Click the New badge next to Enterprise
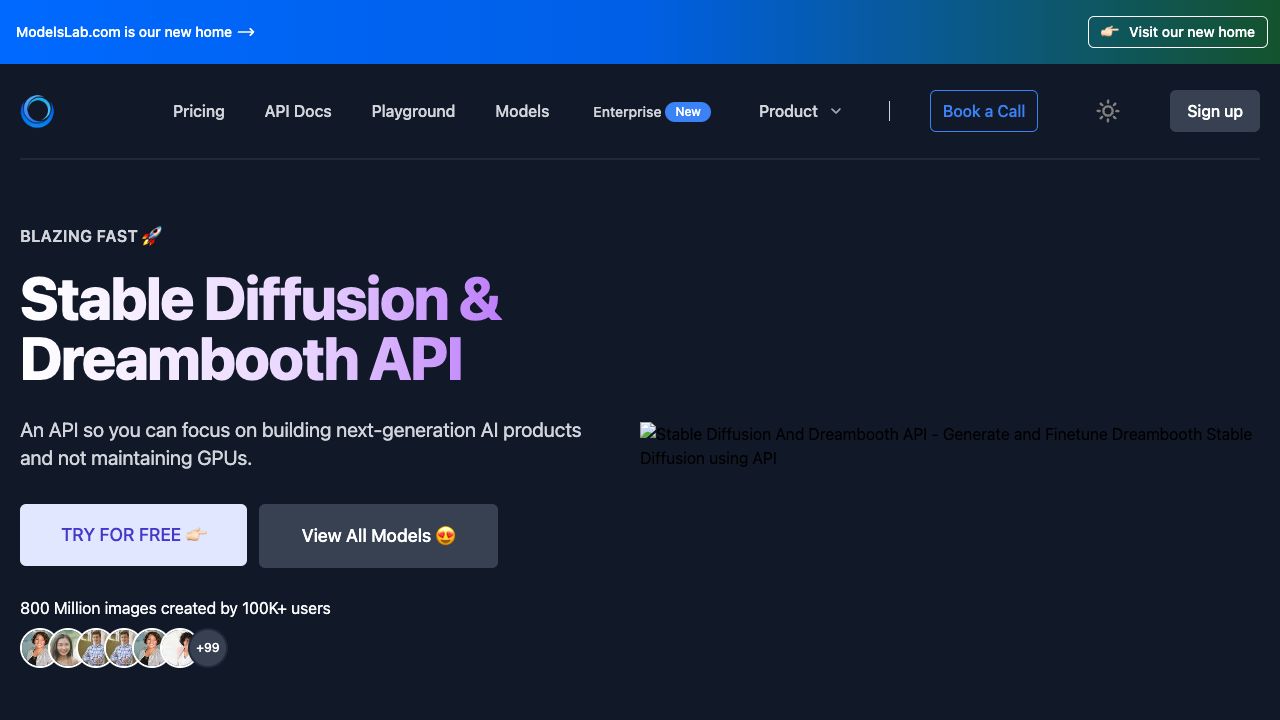 (x=688, y=112)
